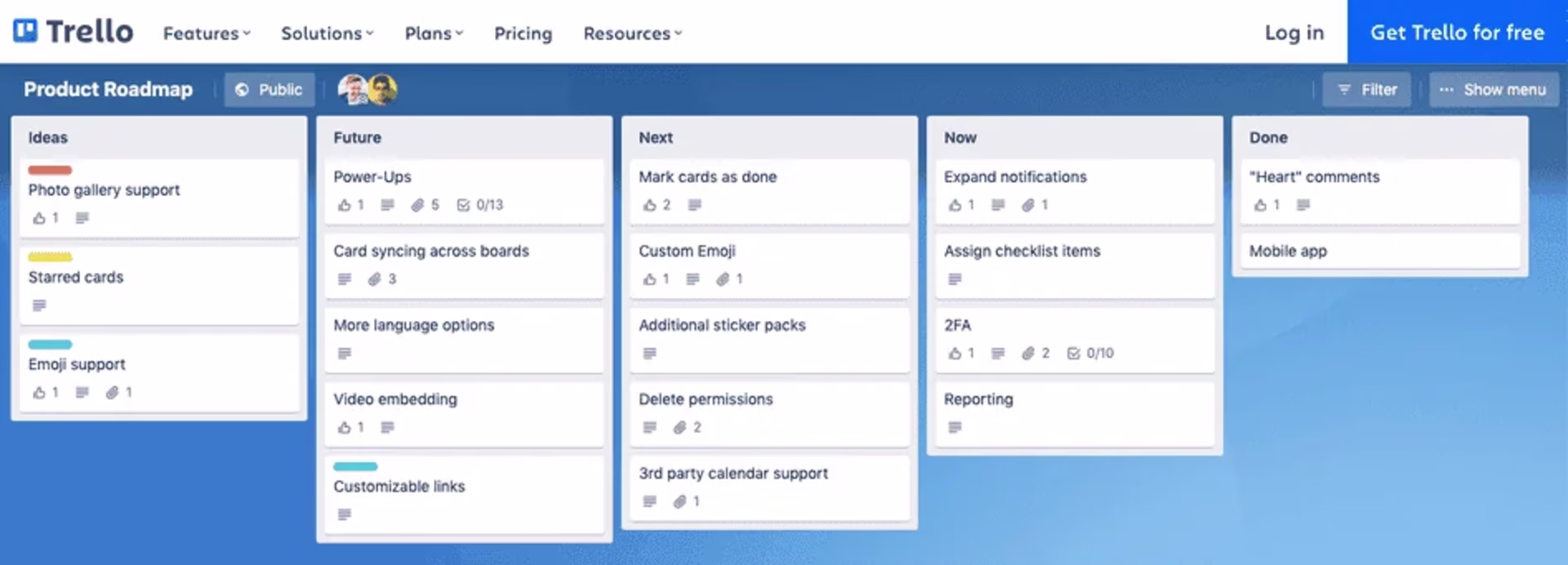Click the teal label on Customizable links
The height and width of the screenshot is (565, 1568).
[355, 466]
